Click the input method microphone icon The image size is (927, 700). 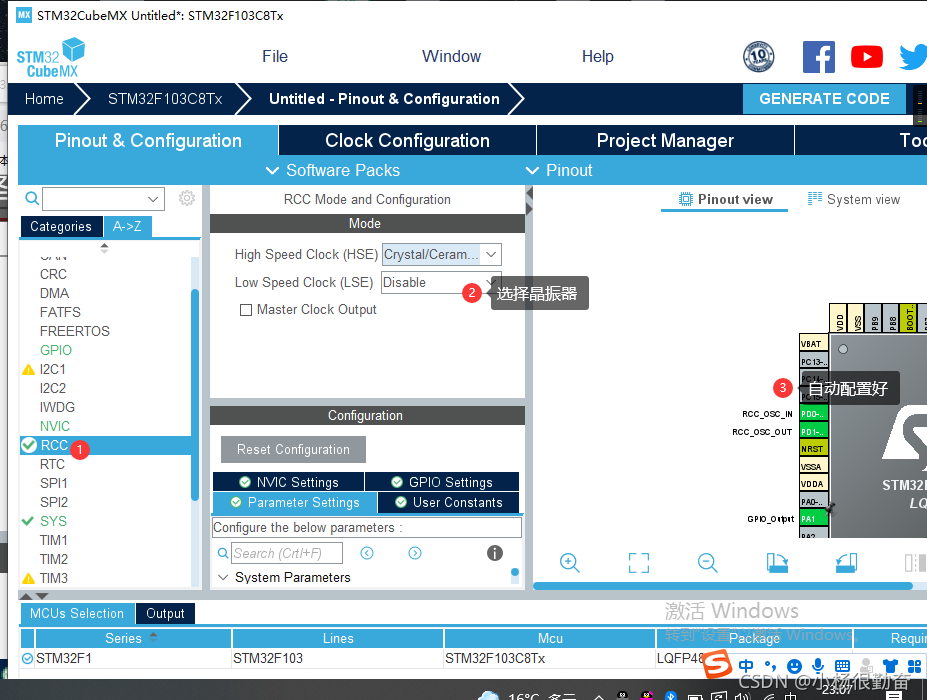(x=818, y=666)
